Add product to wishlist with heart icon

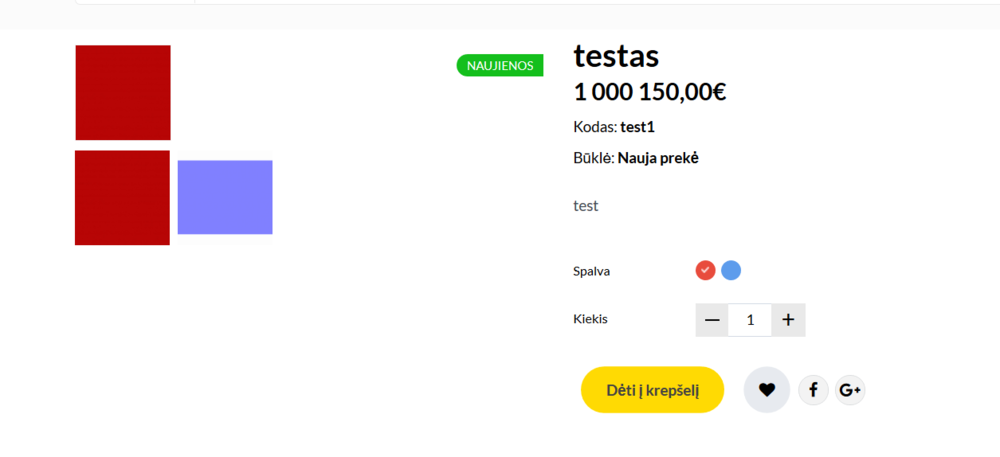pos(766,390)
